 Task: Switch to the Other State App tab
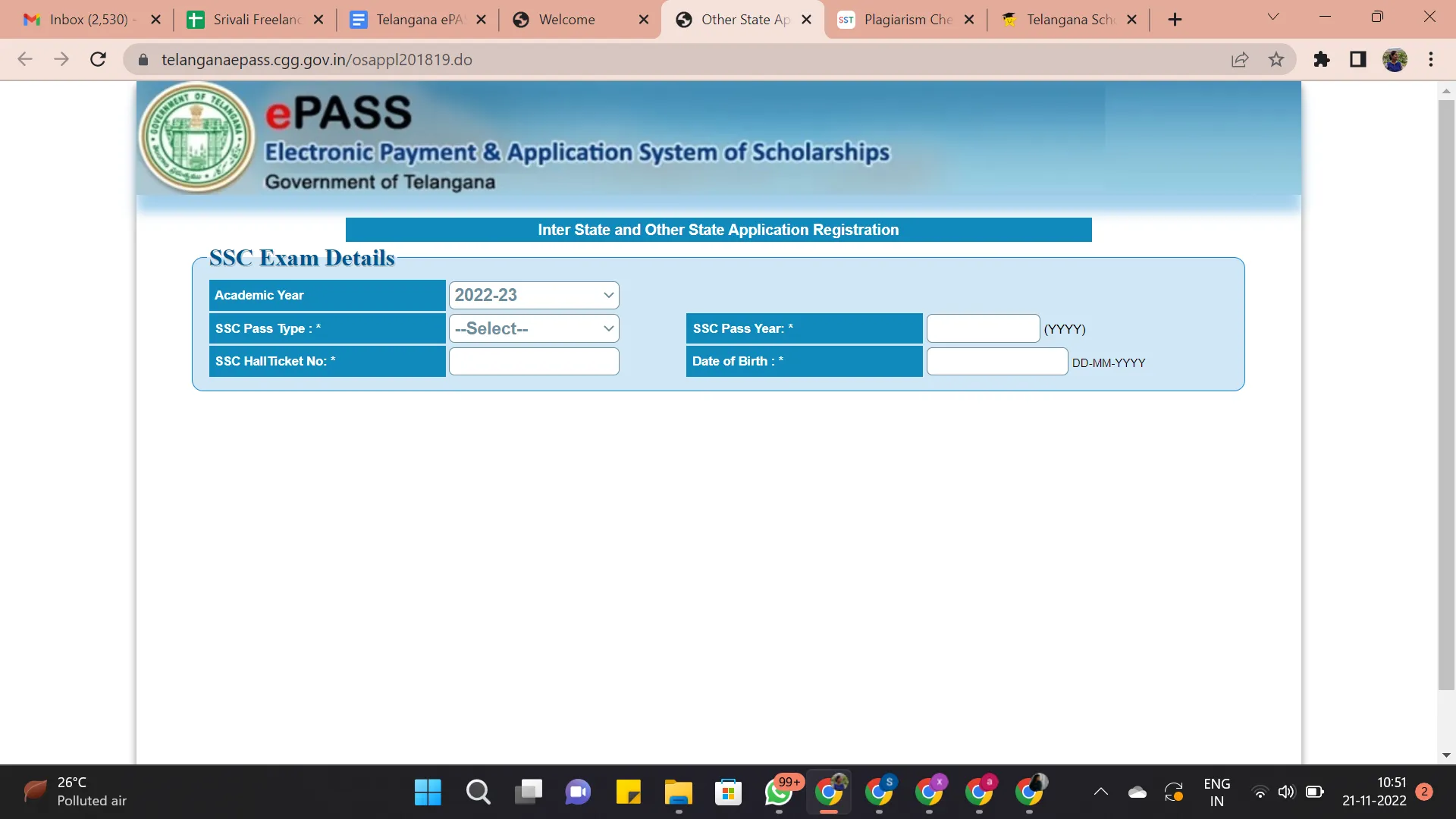pyautogui.click(x=740, y=19)
